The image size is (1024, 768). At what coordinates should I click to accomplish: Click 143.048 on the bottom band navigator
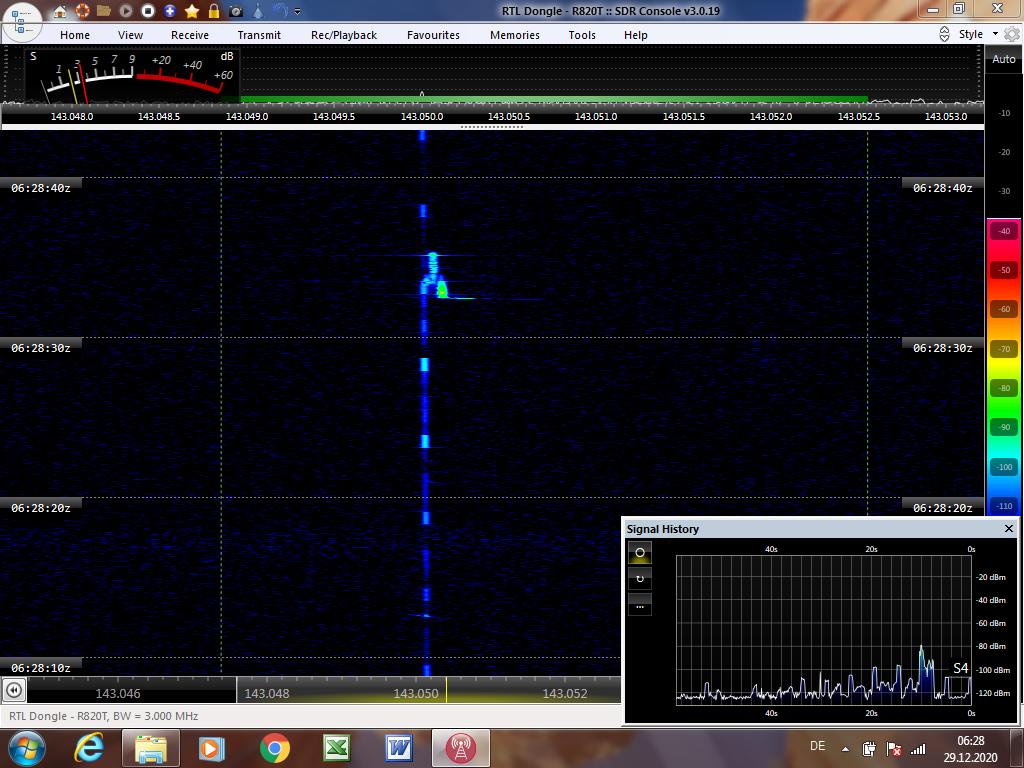pyautogui.click(x=266, y=694)
